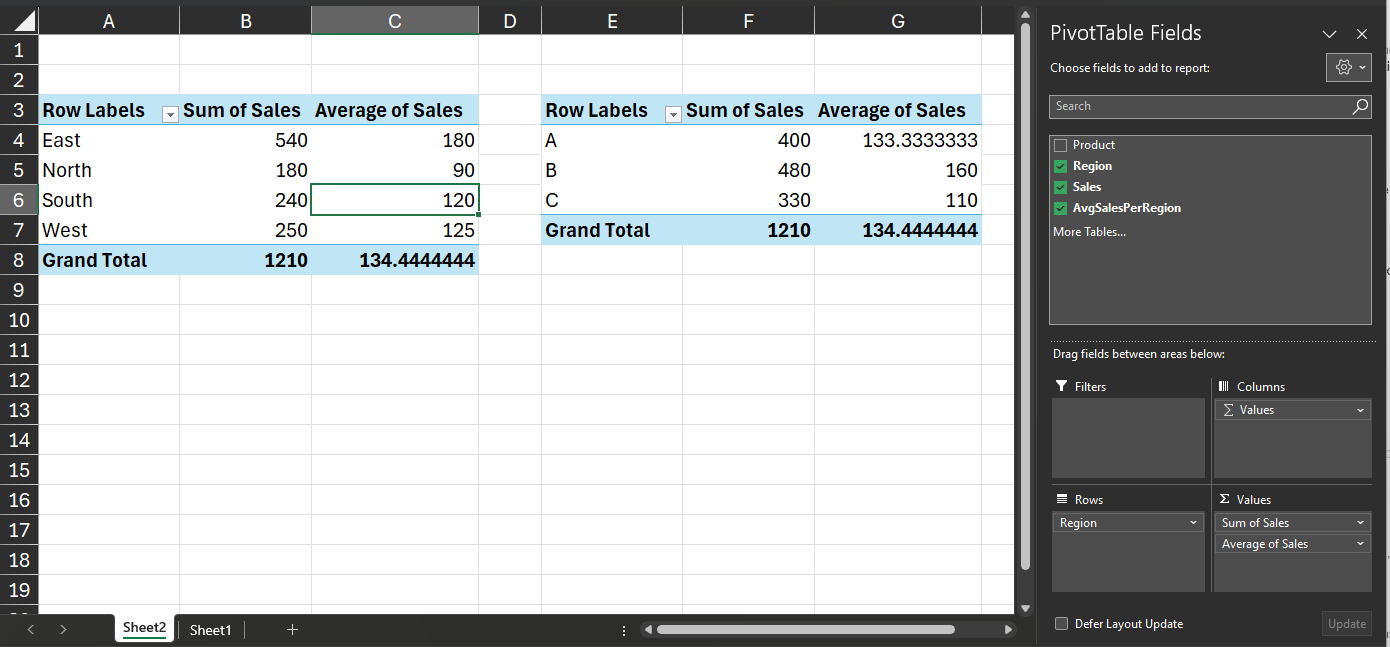The width and height of the screenshot is (1390, 647).
Task: Go to next sheet navigation arrow
Action: point(63,630)
